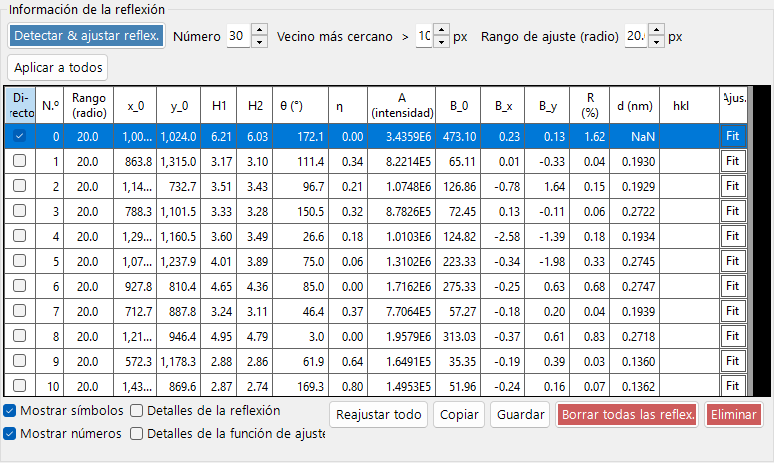The image size is (774, 463).
Task: Click Aplicar a todos button
Action: [x=58, y=68]
